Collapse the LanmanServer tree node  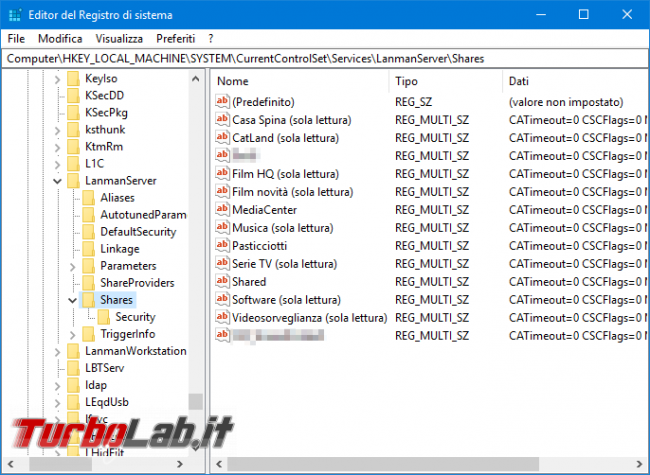point(58,181)
